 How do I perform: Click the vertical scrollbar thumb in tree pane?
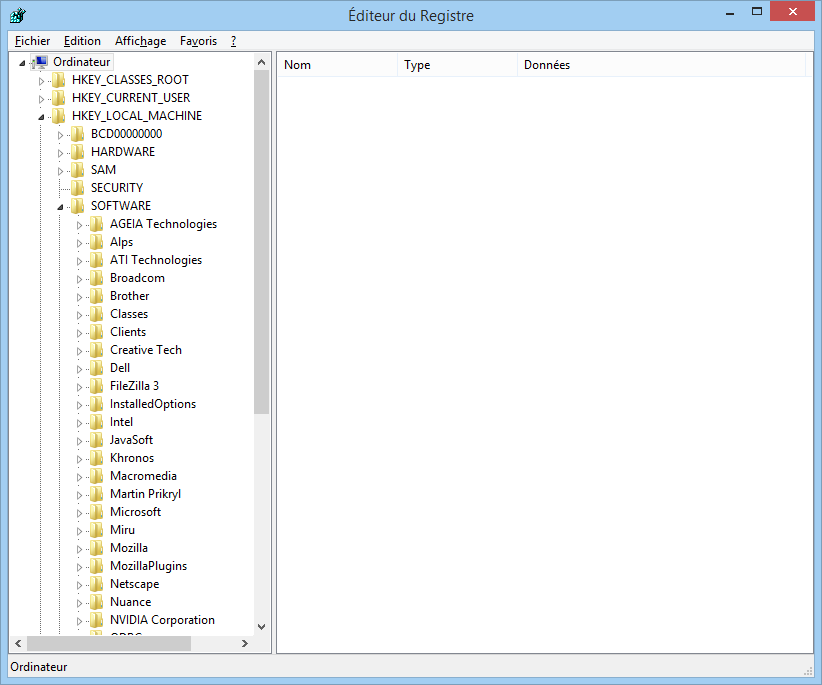coord(262,242)
